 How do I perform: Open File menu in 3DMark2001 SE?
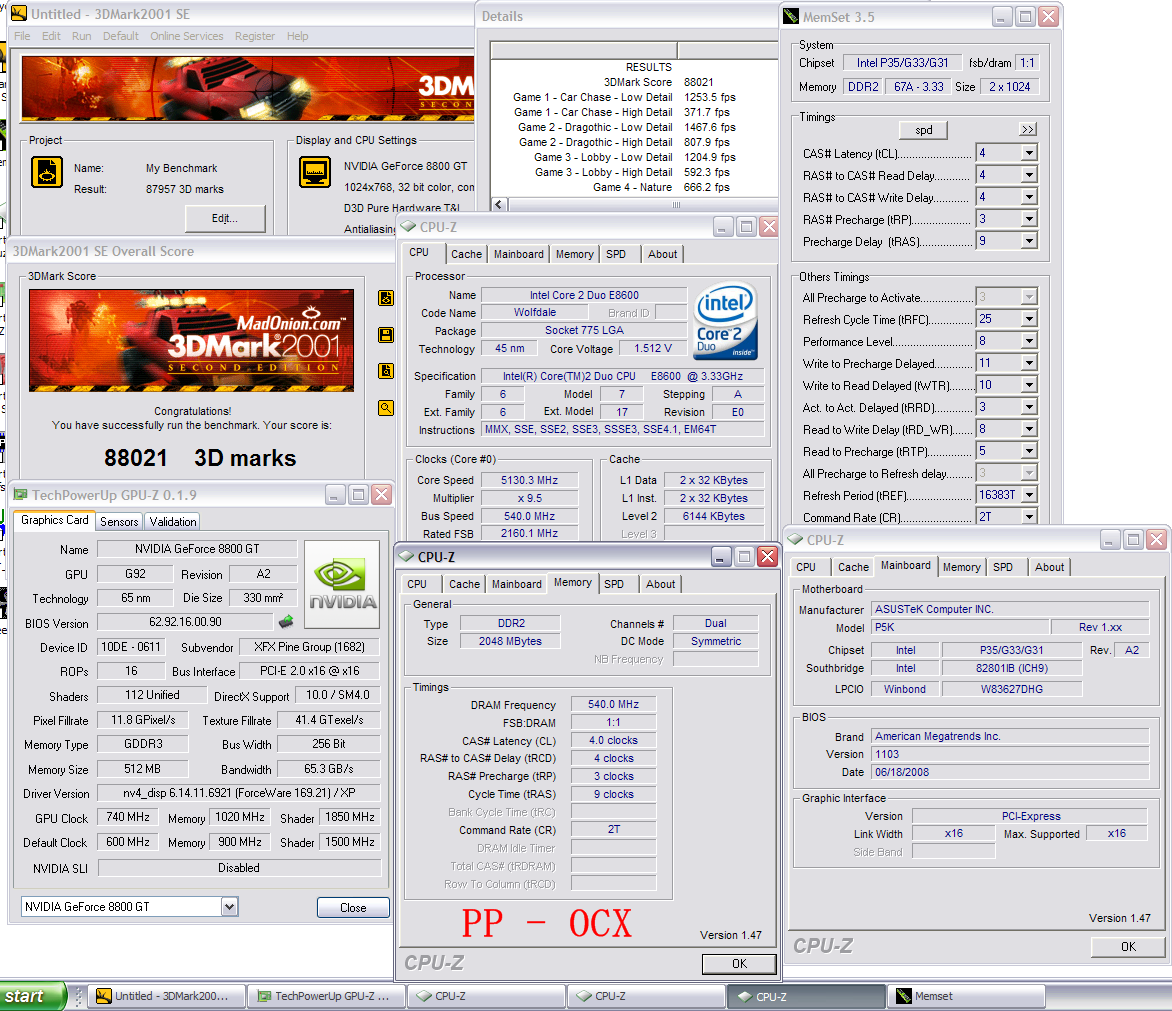pos(22,36)
